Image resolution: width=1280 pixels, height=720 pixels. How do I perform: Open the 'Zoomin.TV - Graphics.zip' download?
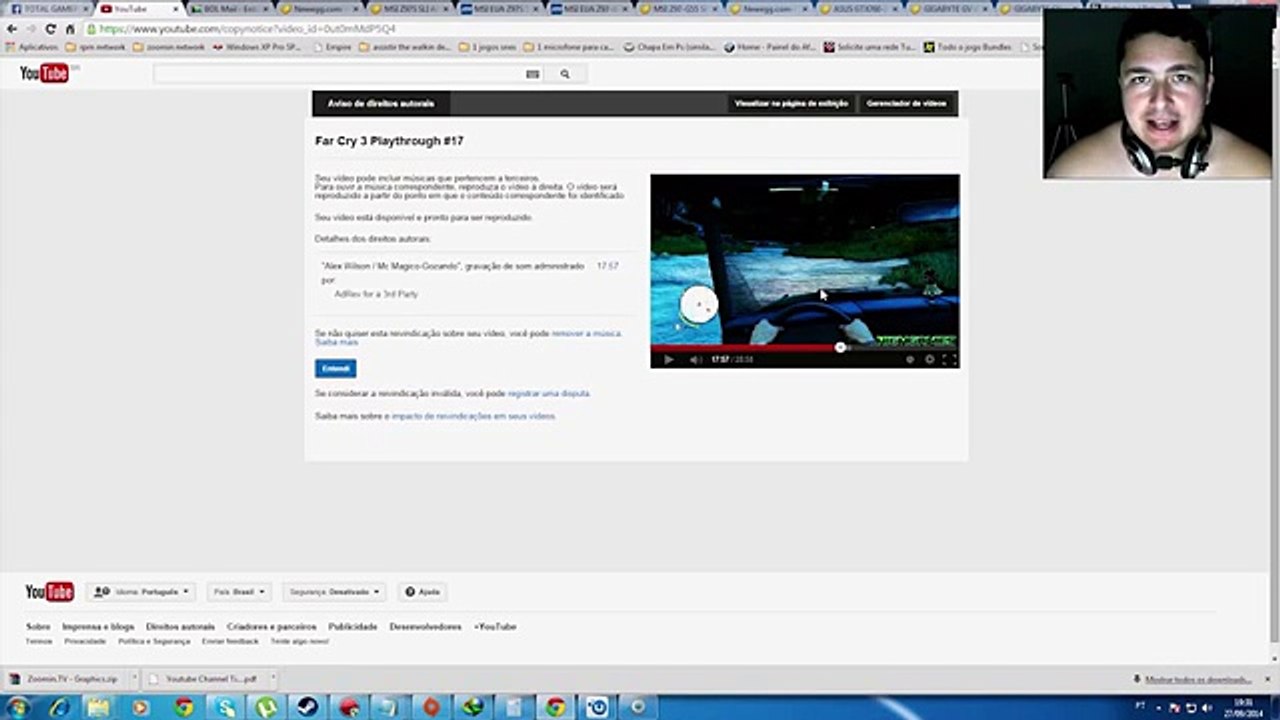(x=65, y=679)
